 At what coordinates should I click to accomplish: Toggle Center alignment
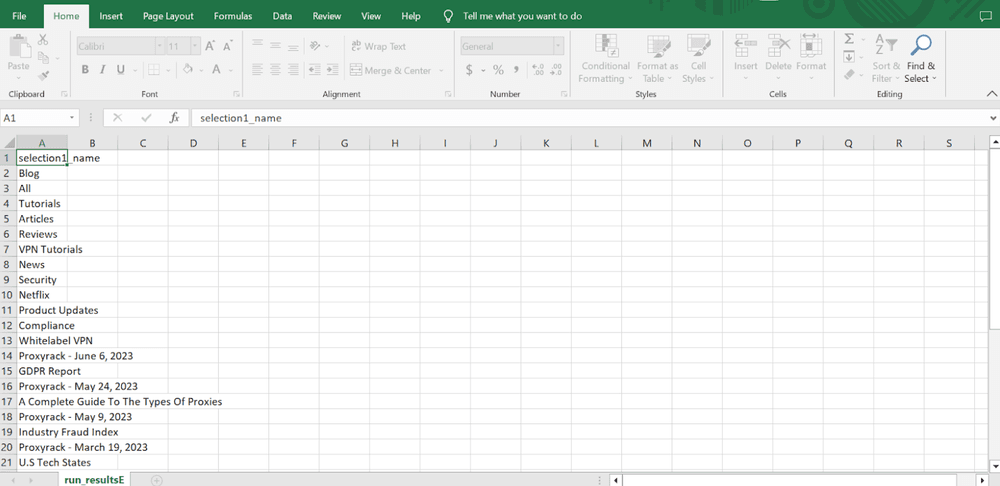[276, 70]
